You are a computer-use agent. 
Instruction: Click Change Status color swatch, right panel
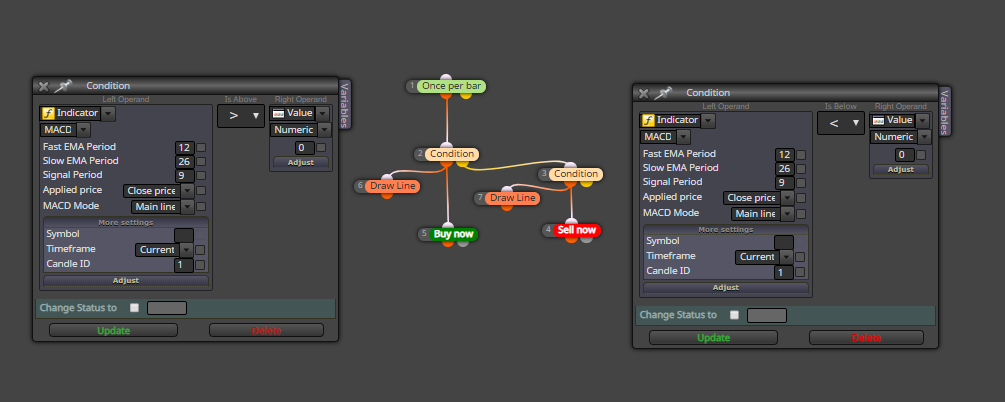767,315
